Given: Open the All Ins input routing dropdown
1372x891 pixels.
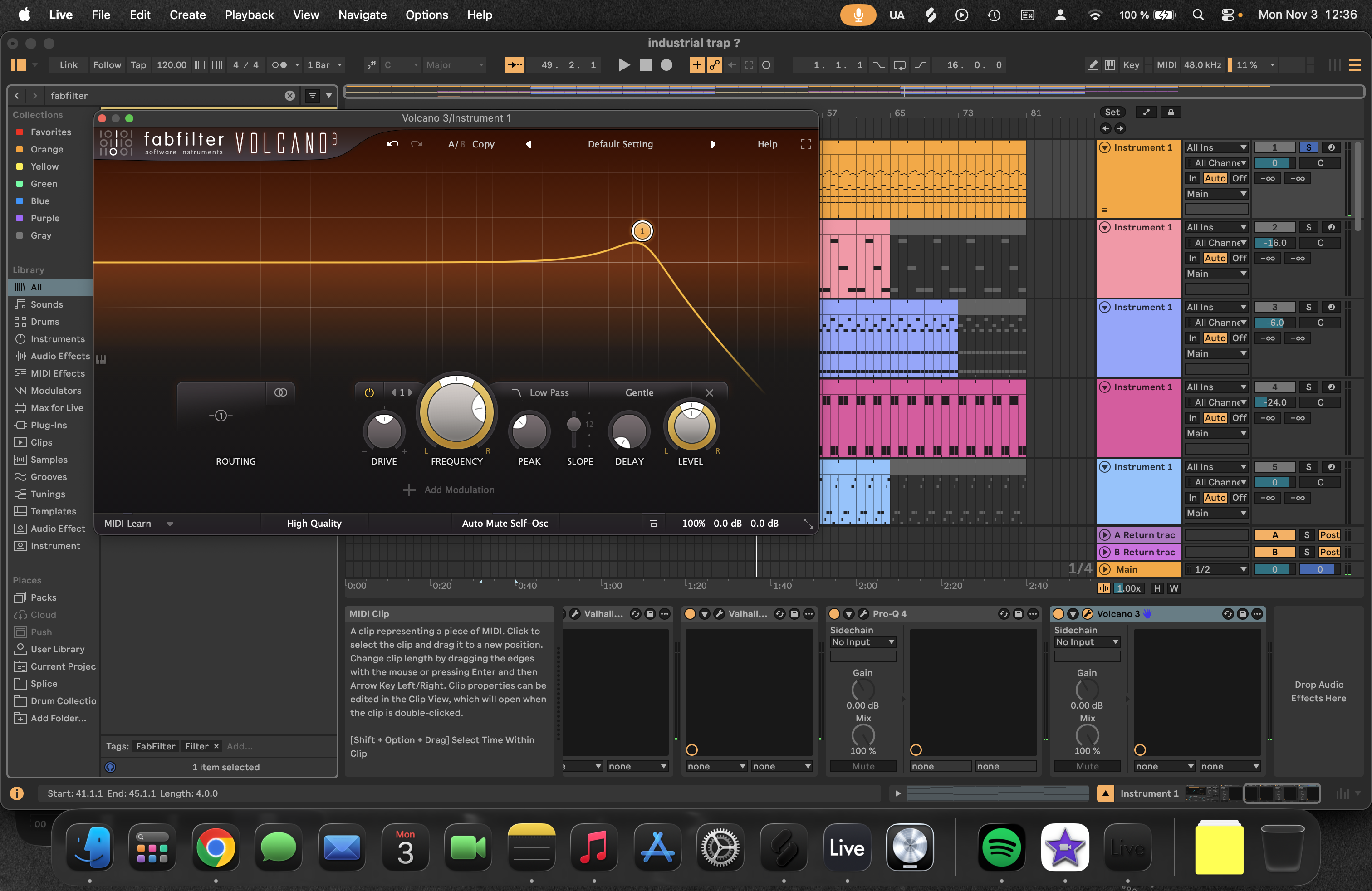Looking at the screenshot, I should point(1216,147).
